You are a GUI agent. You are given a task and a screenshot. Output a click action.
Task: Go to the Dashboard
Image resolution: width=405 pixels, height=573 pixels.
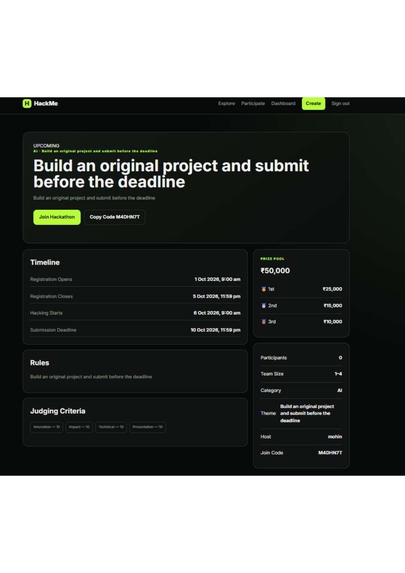[283, 103]
